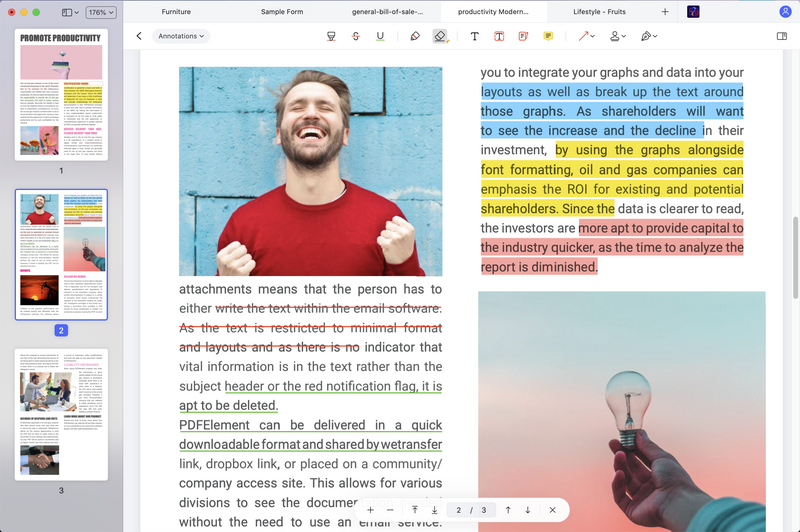Viewport: 800px width, 532px height.
Task: Select the pencil drawing tool
Action: (415, 36)
